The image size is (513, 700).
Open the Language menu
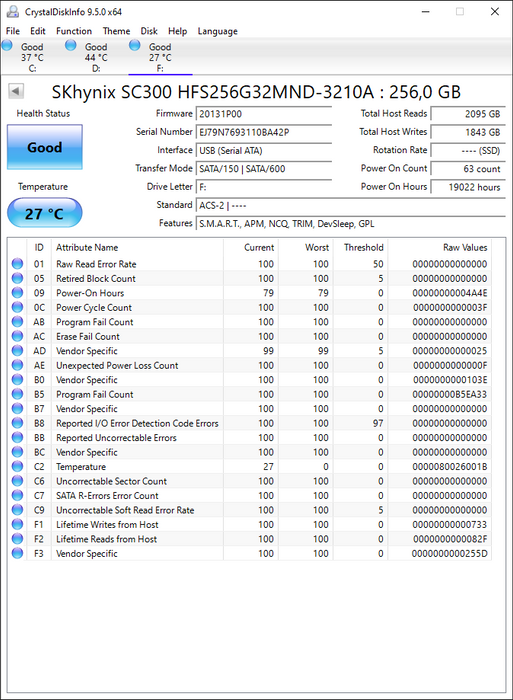coord(217,31)
